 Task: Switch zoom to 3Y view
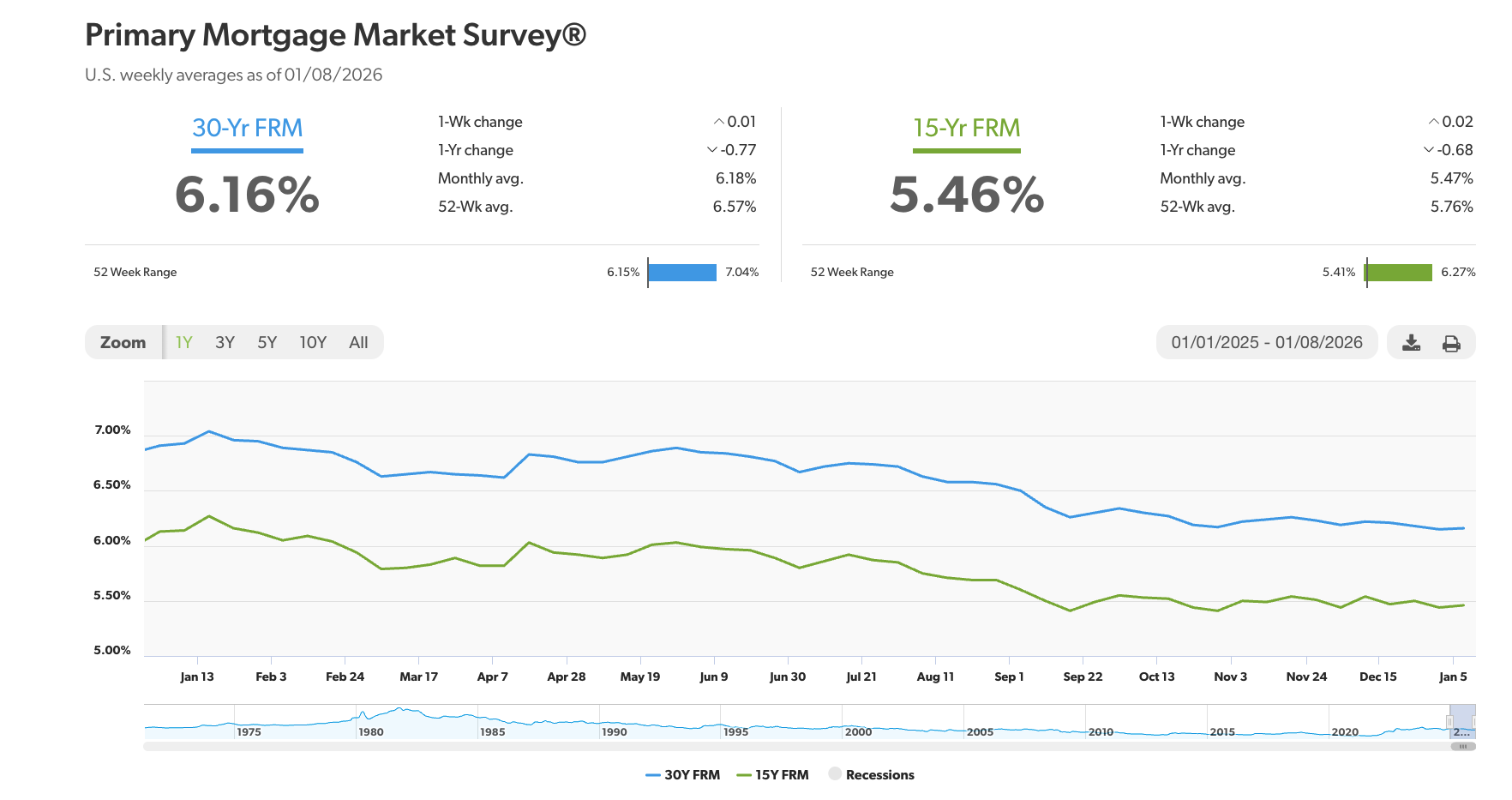click(225, 342)
